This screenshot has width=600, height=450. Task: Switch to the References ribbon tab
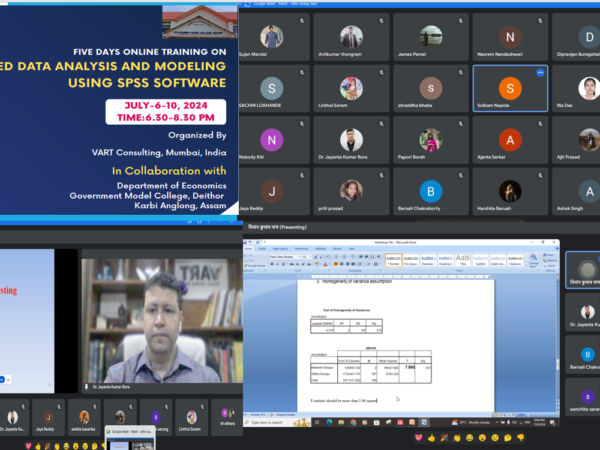click(x=301, y=249)
